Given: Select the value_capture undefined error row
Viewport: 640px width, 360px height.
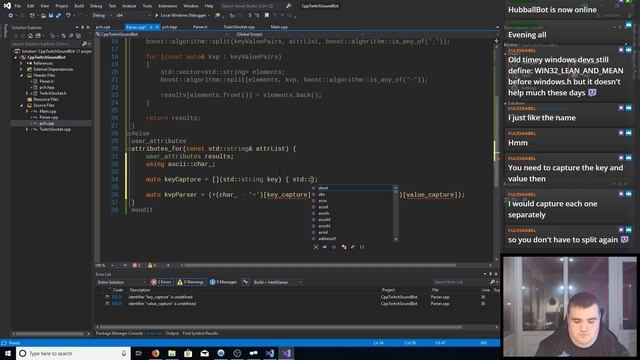Looking at the screenshot, I should [297, 304].
